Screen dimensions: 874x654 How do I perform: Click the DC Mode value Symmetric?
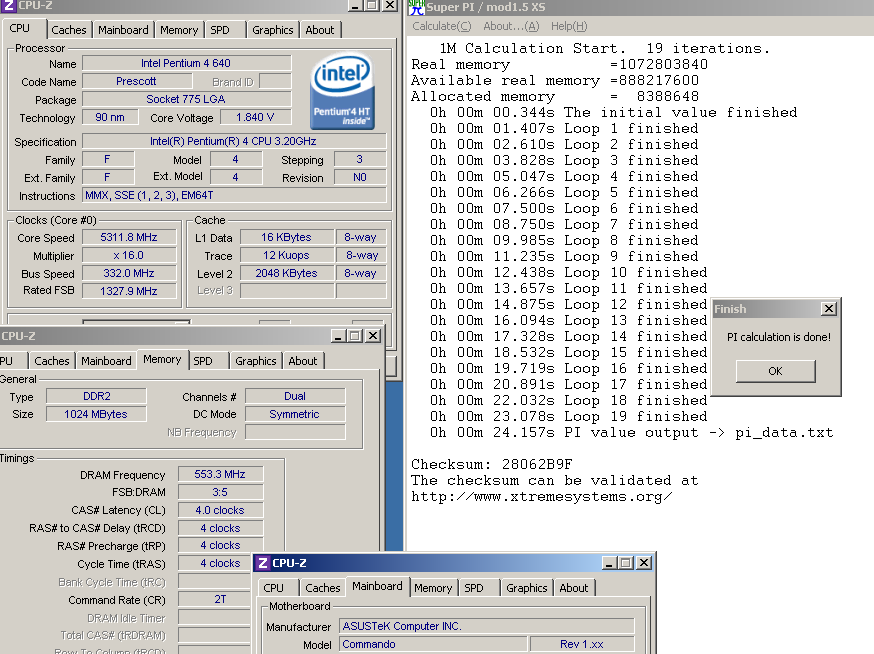[295, 414]
